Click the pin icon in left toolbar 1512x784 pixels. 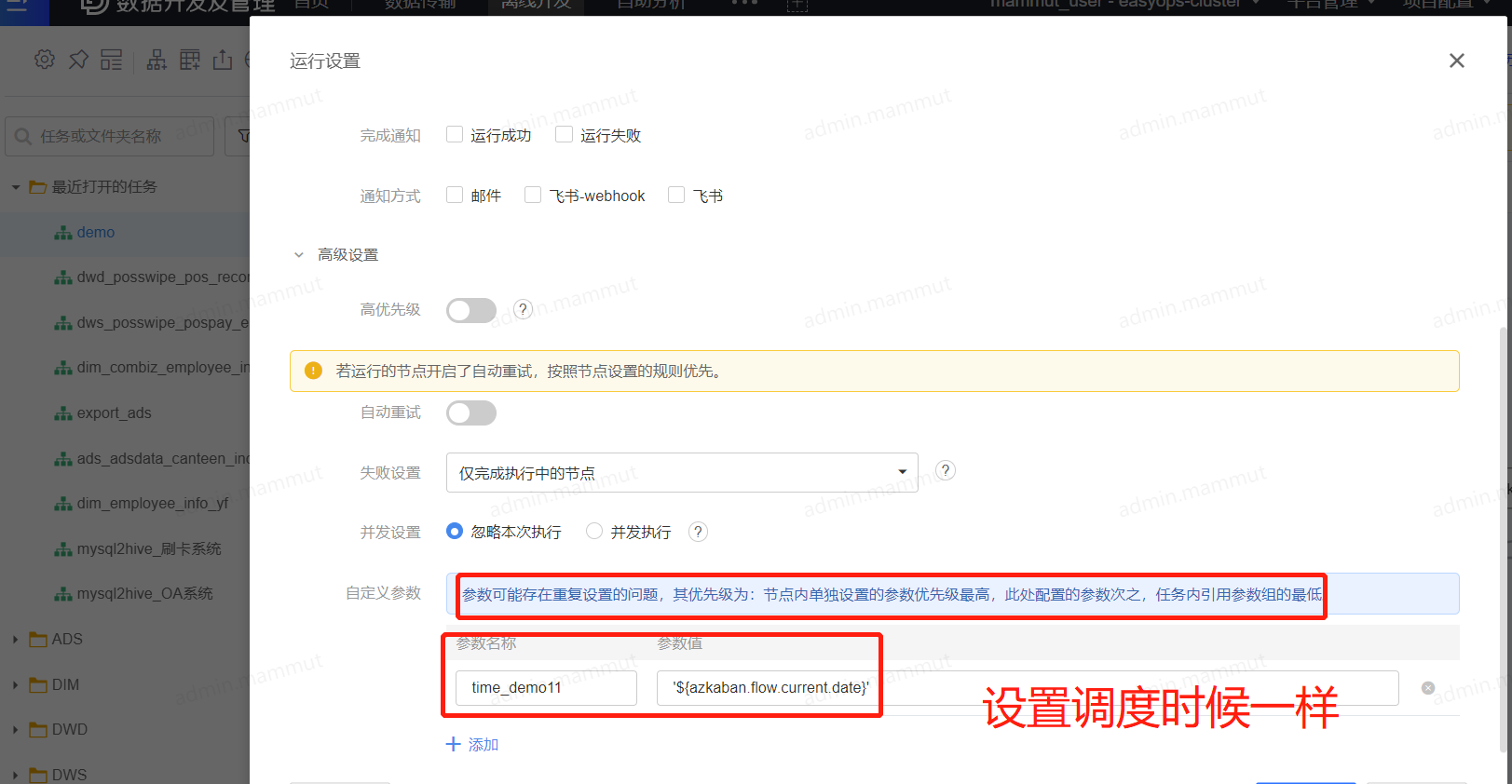pyautogui.click(x=78, y=60)
